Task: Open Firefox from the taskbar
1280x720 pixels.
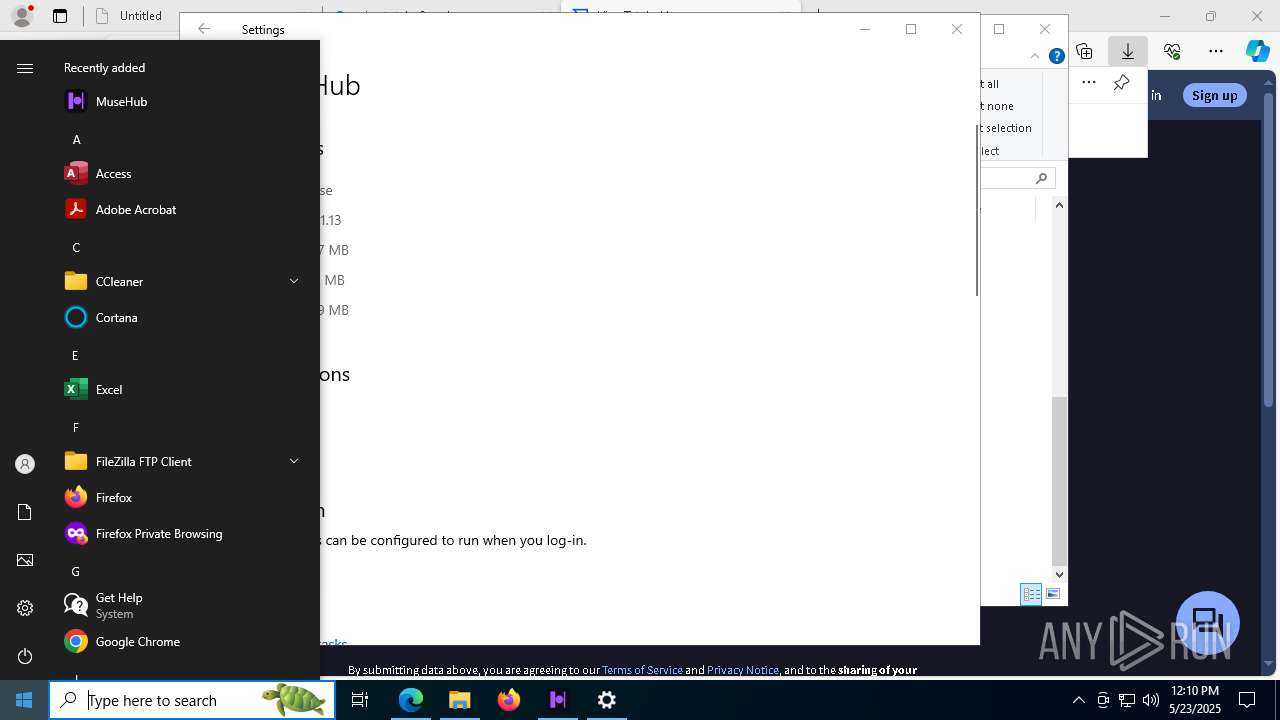Action: pyautogui.click(x=509, y=700)
